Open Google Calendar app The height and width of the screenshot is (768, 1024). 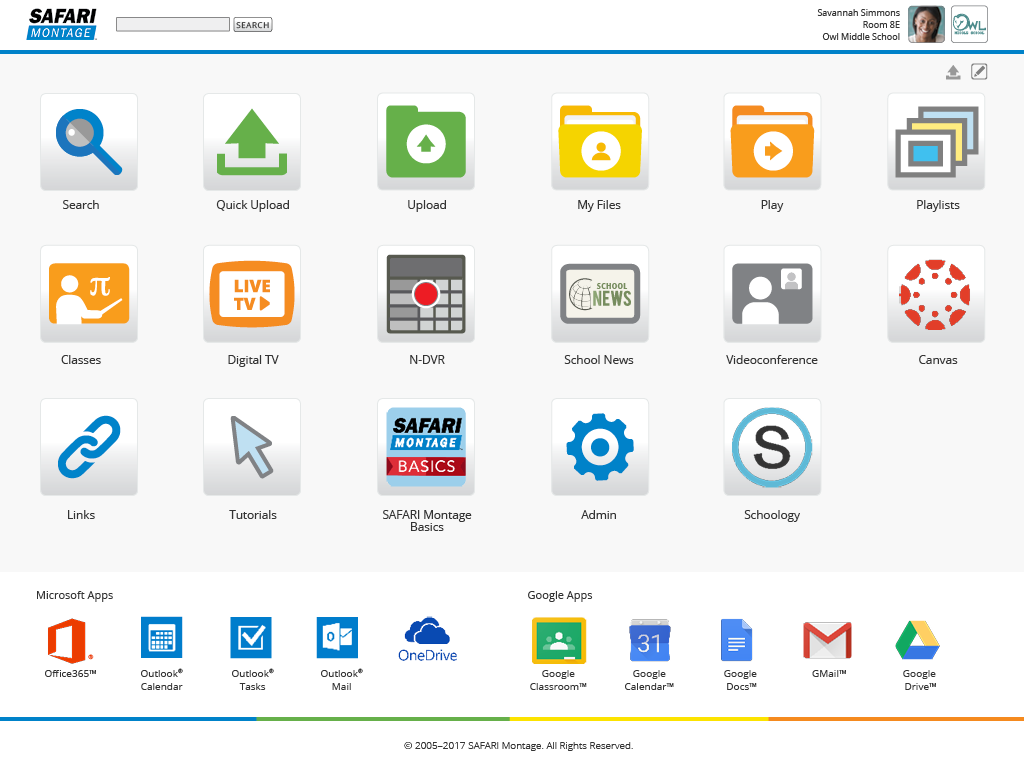click(x=649, y=640)
